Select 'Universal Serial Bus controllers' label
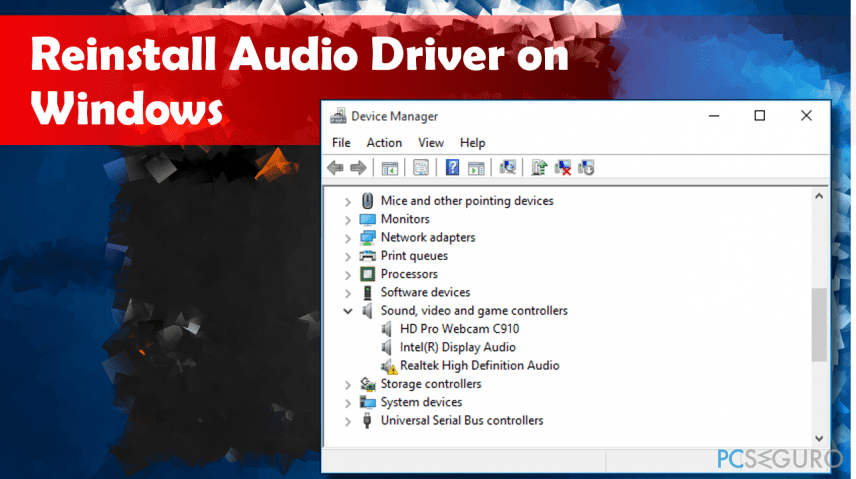Viewport: 856px width, 479px height. coord(462,421)
